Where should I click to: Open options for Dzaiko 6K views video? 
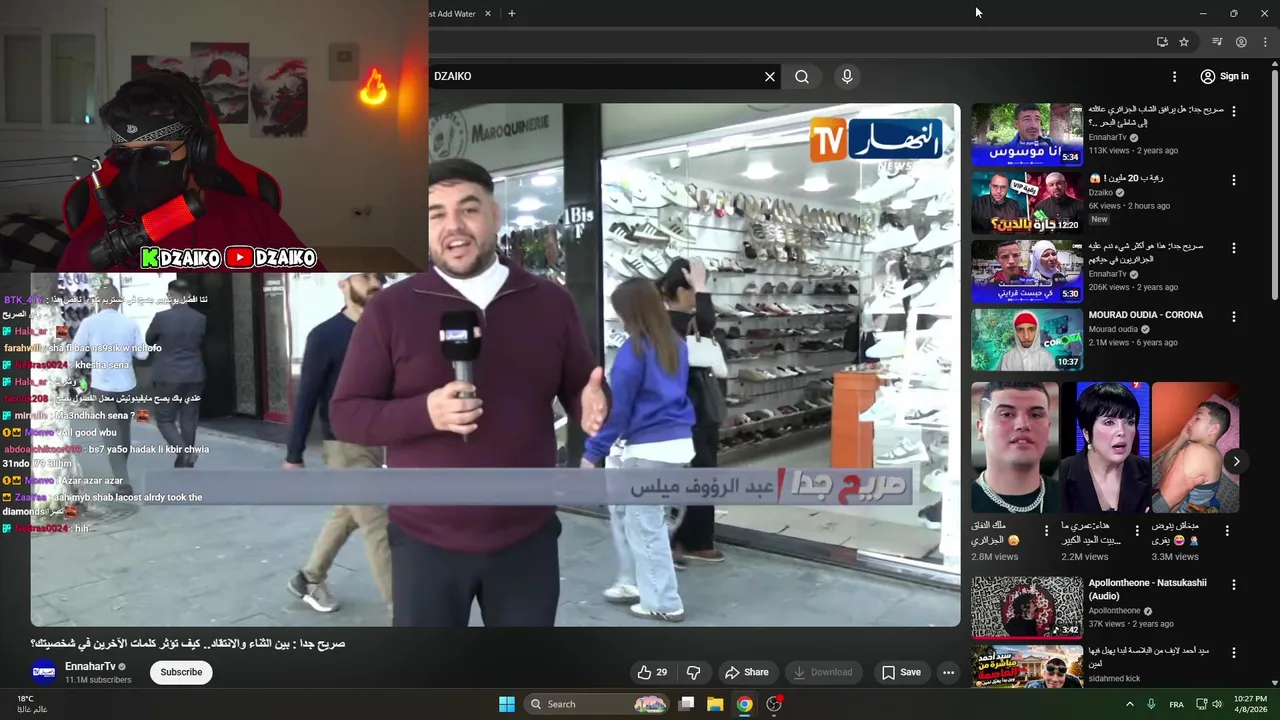[1233, 180]
